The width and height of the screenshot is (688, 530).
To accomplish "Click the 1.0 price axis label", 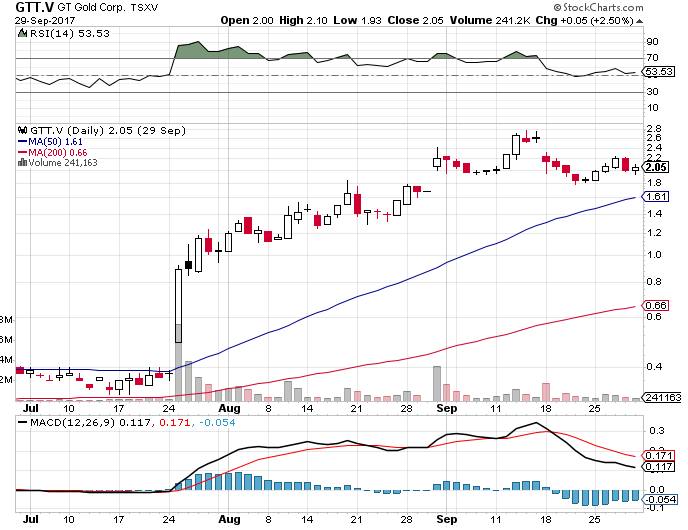I will (654, 255).
